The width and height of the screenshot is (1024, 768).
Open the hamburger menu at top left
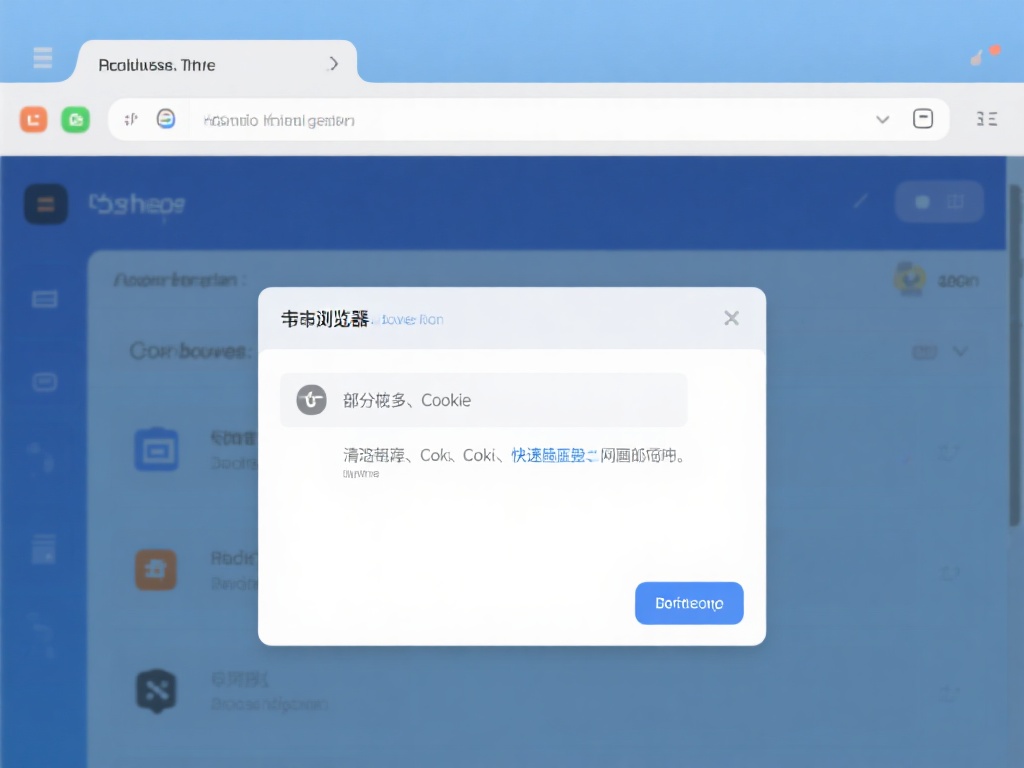pyautogui.click(x=42, y=57)
